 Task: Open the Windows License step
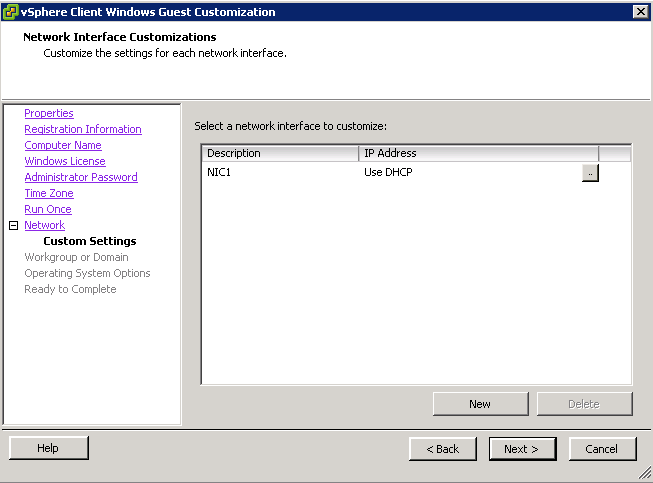coord(65,161)
